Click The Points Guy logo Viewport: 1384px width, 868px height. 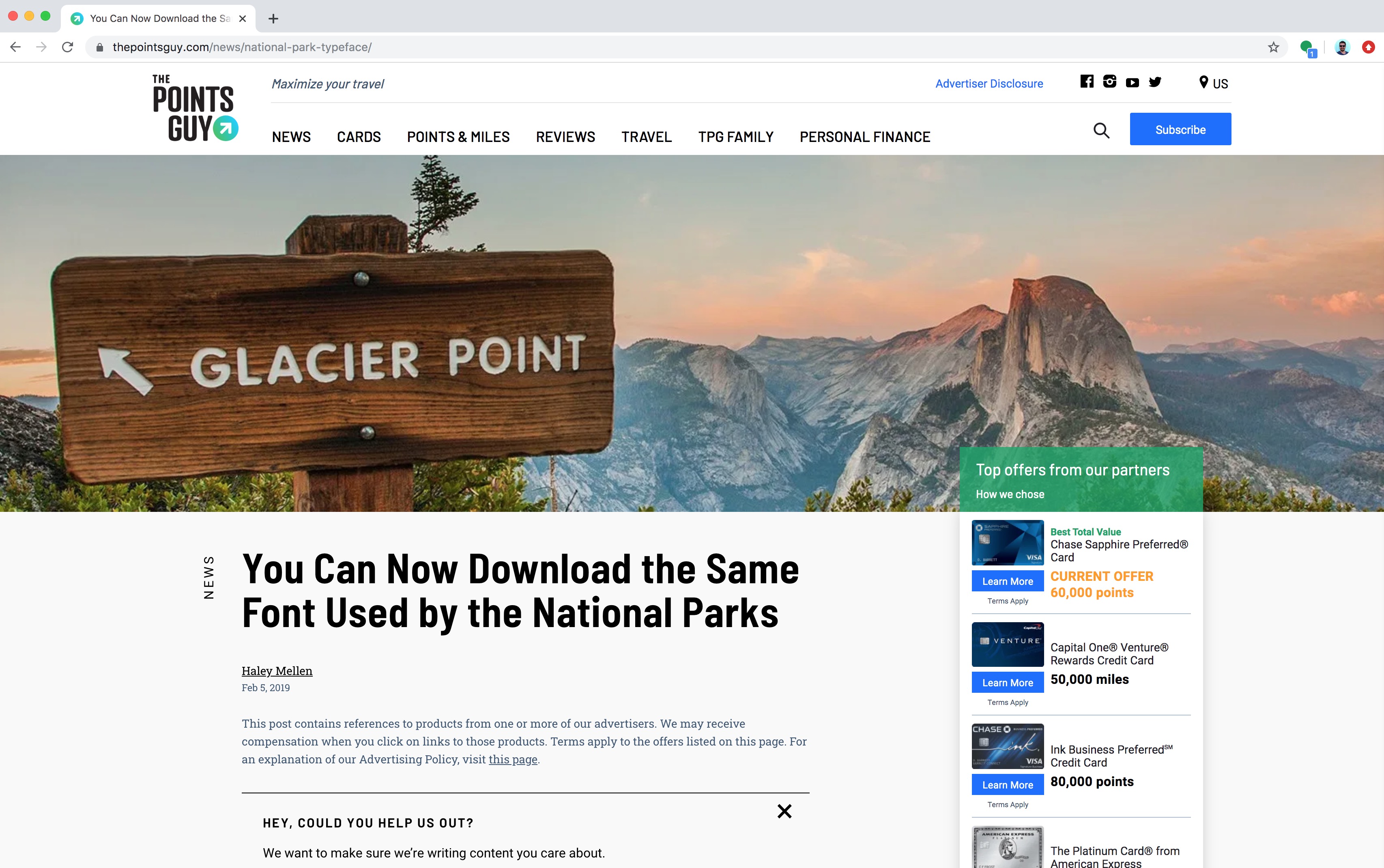tap(195, 108)
